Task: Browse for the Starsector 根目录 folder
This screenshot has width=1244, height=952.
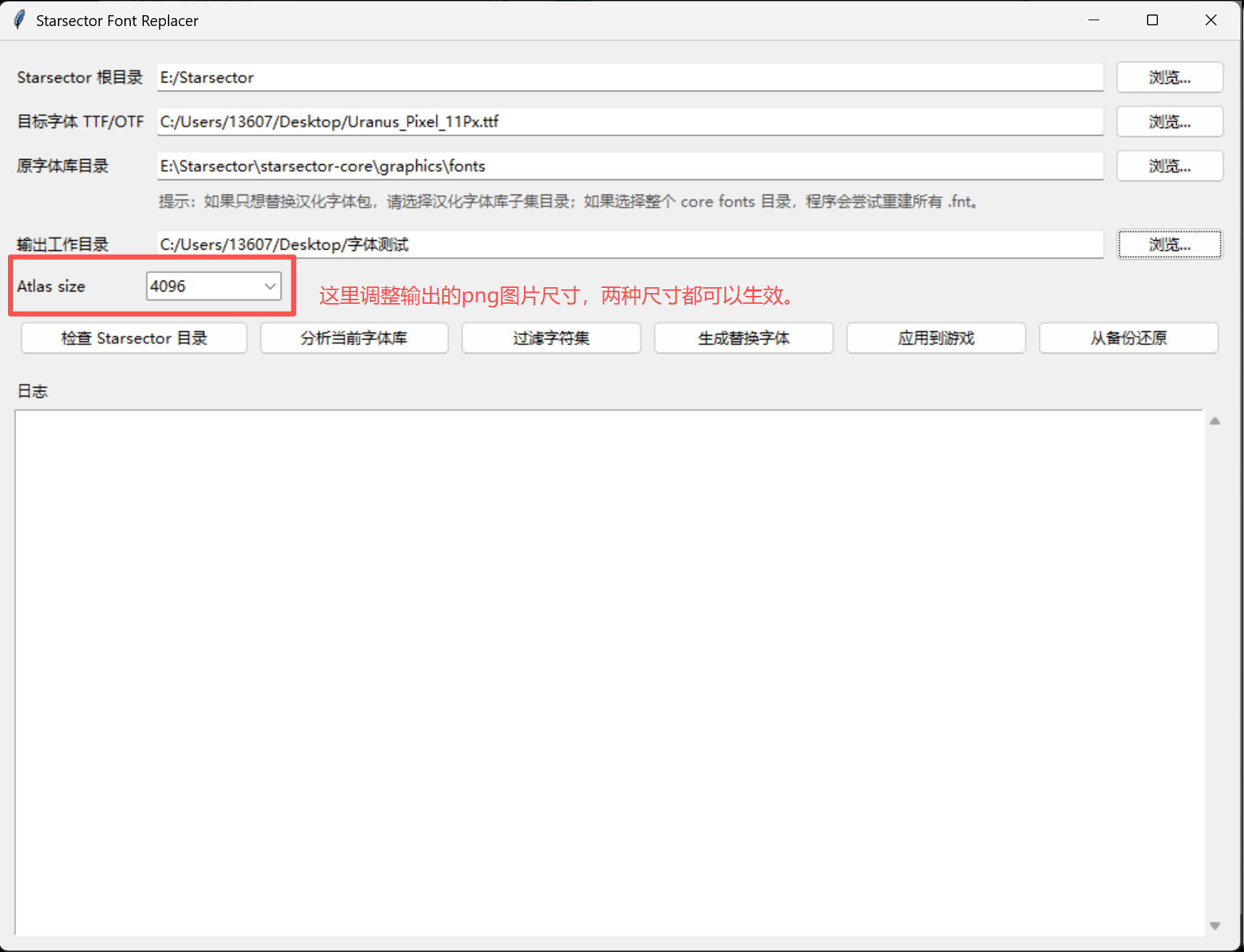Action: pos(1169,77)
